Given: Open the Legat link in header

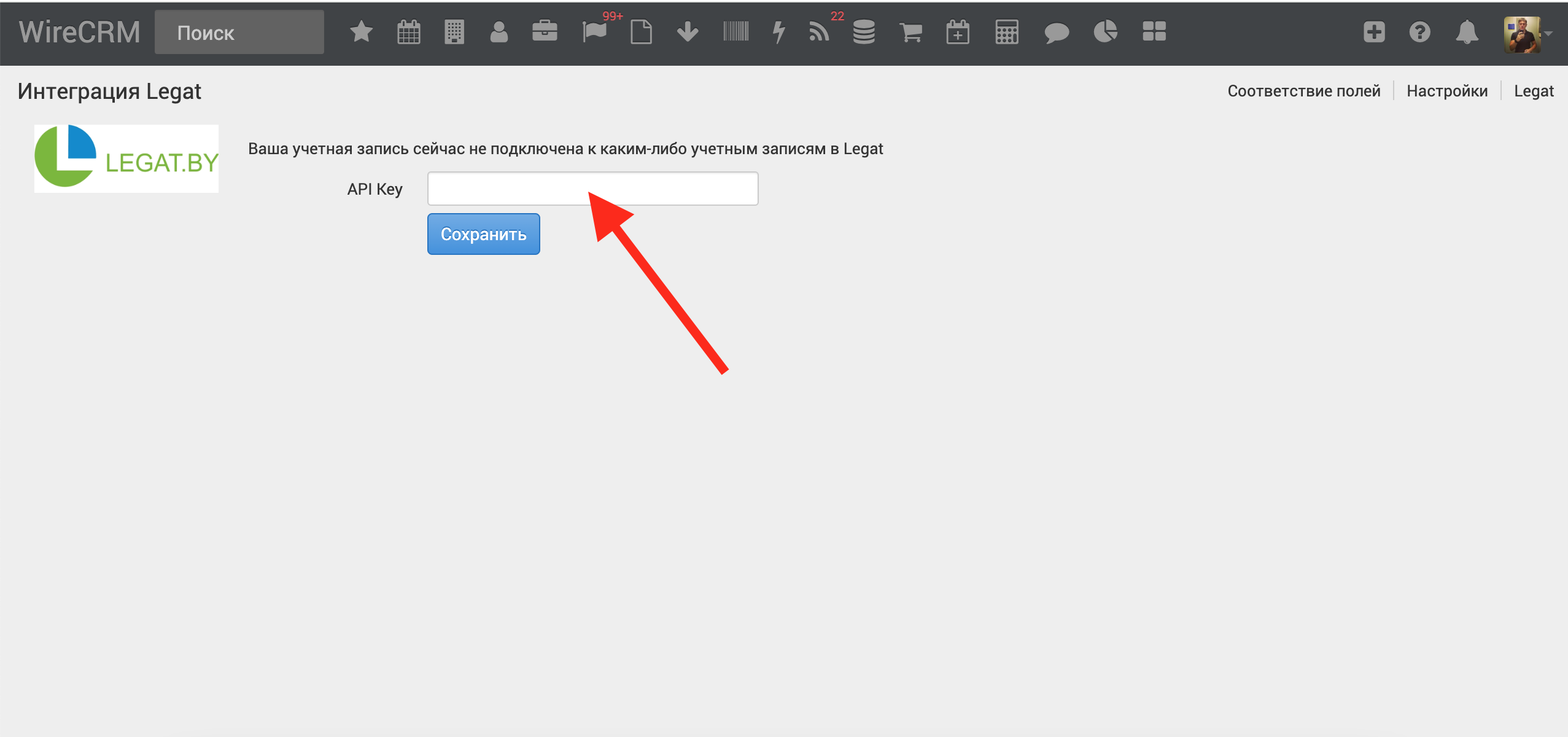Looking at the screenshot, I should [x=1534, y=91].
